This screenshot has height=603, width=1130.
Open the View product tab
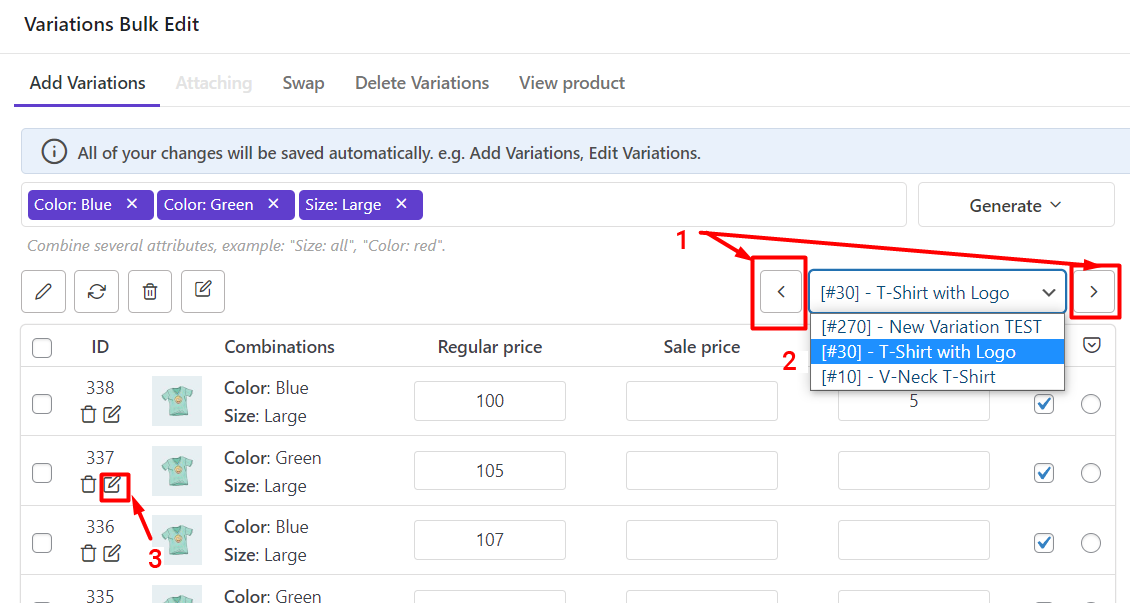(x=572, y=83)
